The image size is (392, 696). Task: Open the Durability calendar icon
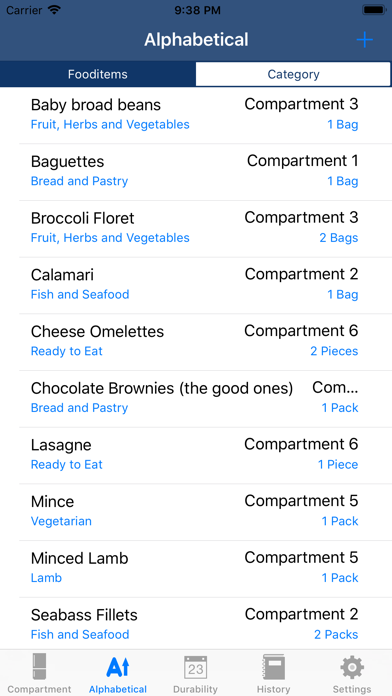tap(195, 667)
